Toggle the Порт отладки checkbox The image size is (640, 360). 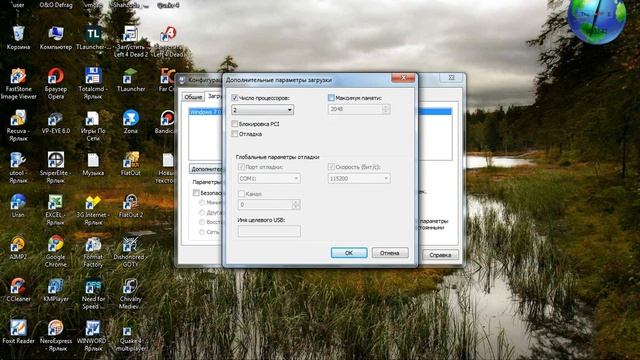241,167
